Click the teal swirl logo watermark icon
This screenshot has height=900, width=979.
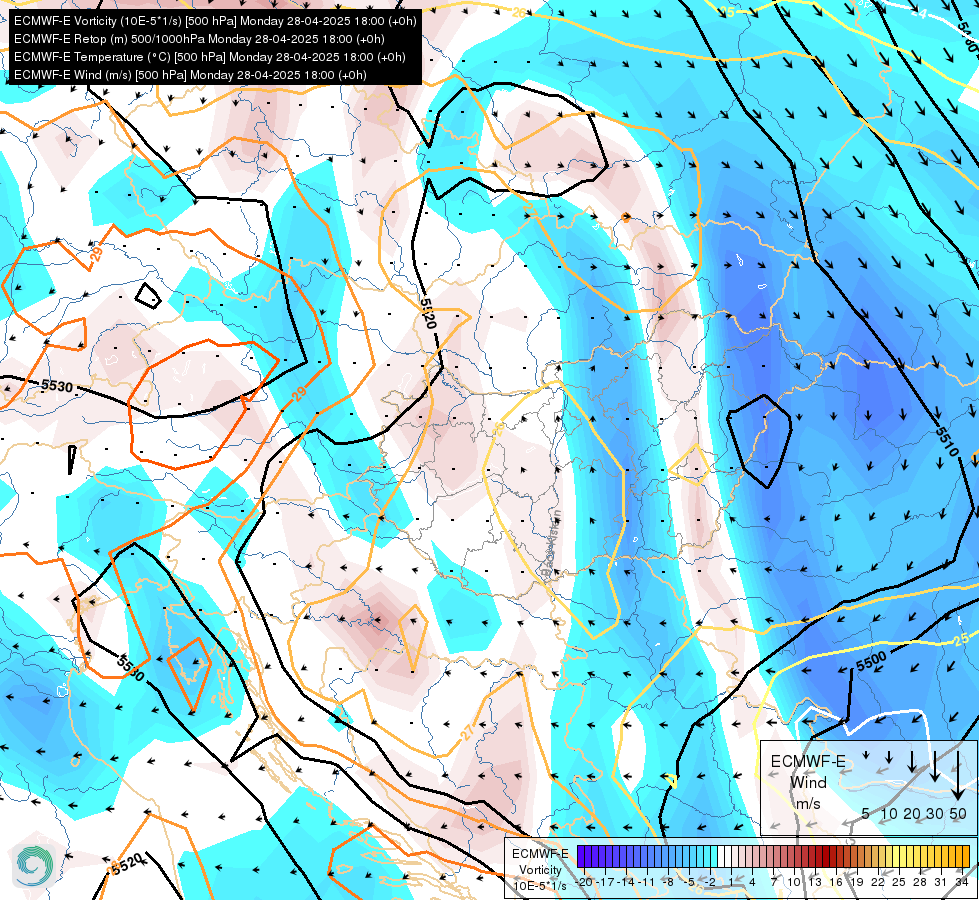34,865
